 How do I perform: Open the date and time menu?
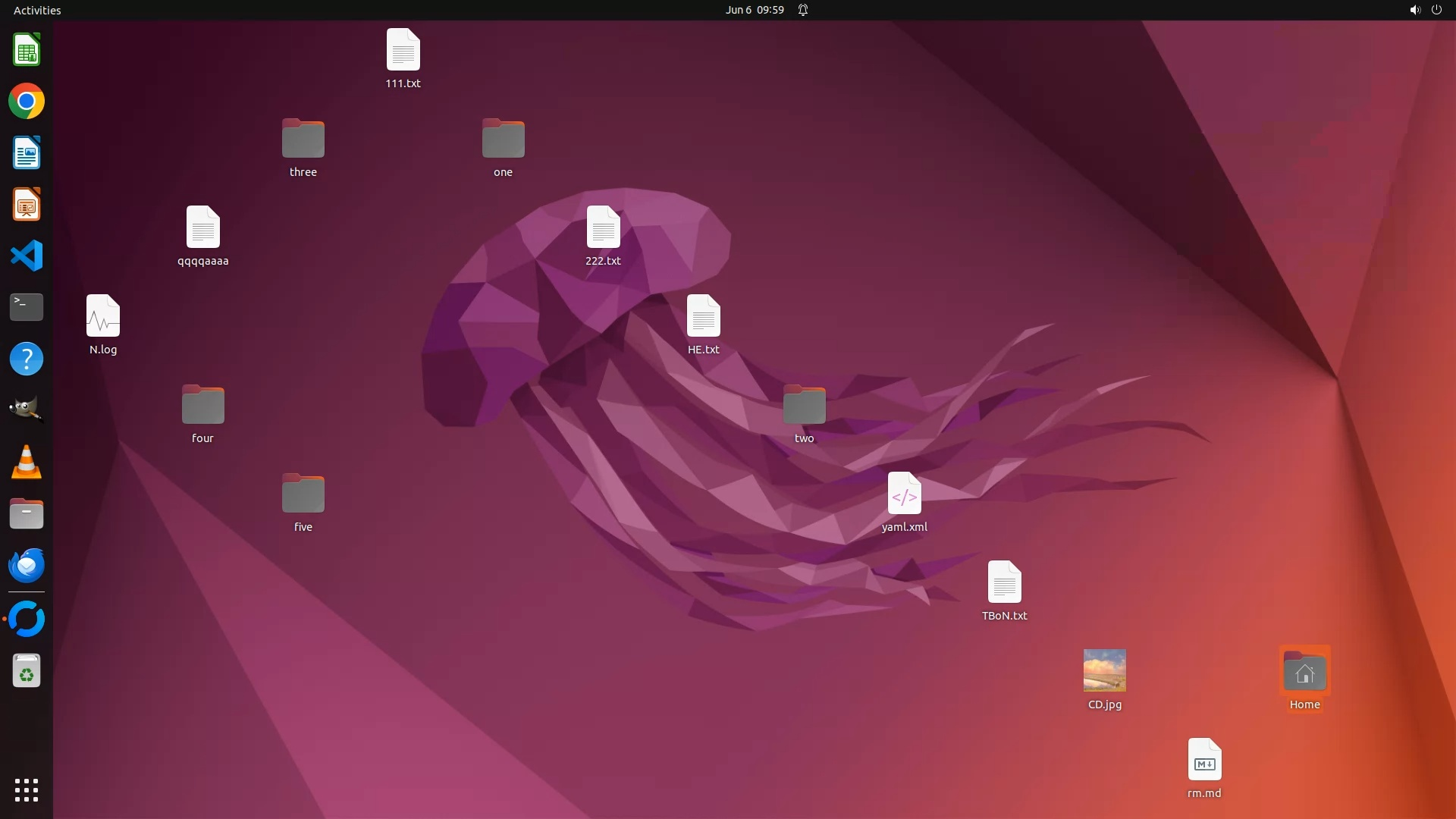[754, 10]
